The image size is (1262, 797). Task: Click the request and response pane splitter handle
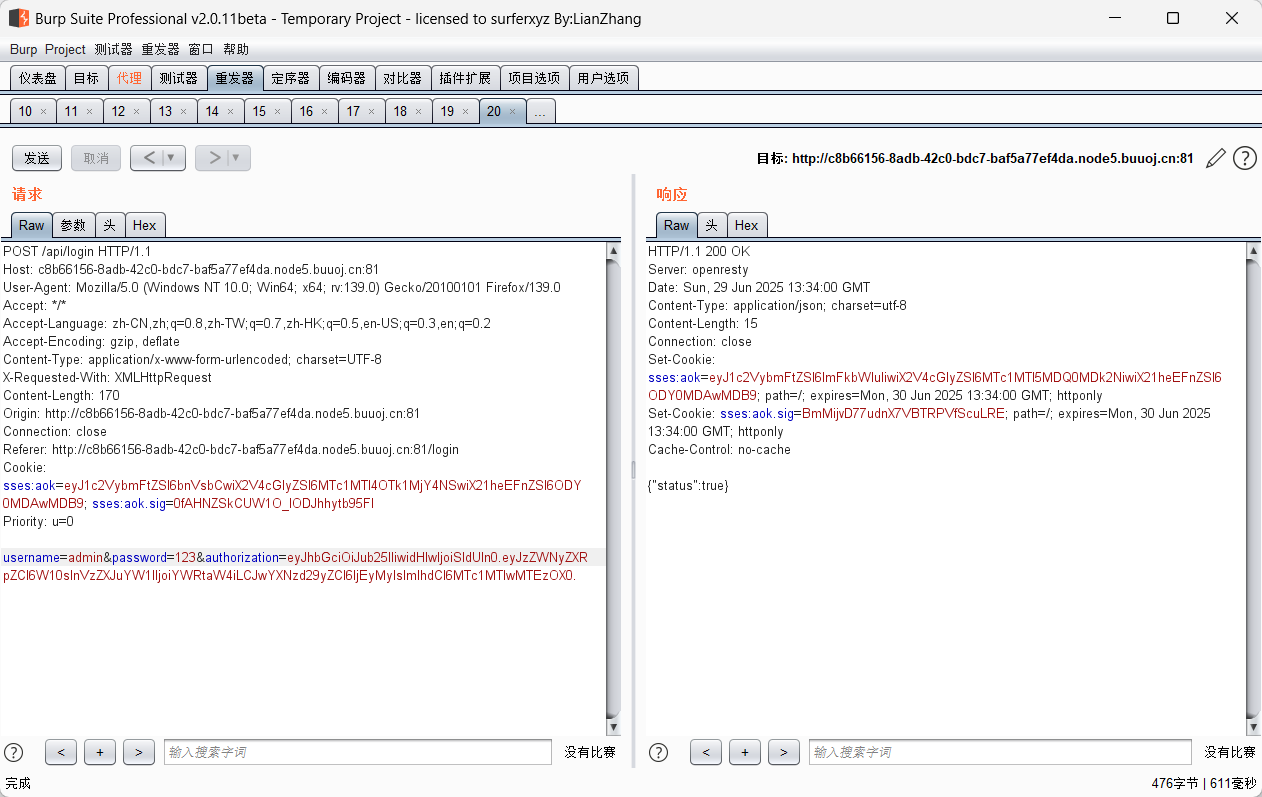632,469
